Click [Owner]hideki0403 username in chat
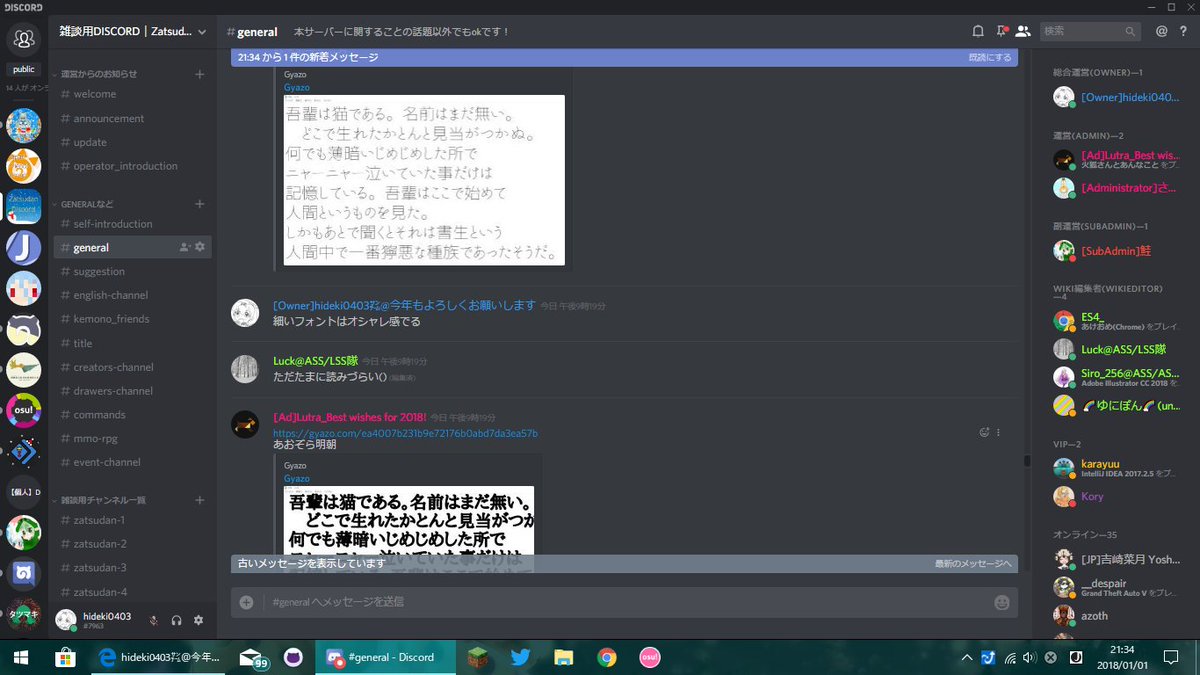The image size is (1200, 675). point(404,305)
